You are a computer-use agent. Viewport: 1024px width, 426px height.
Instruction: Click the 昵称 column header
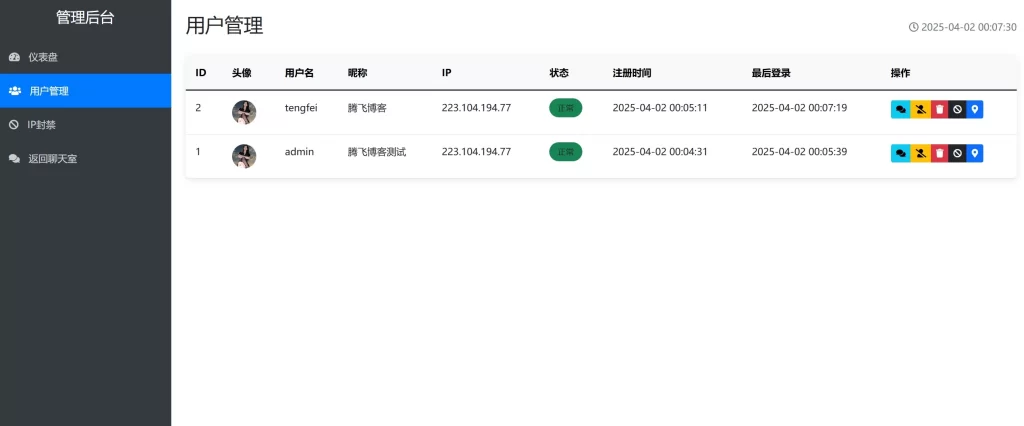(357, 73)
